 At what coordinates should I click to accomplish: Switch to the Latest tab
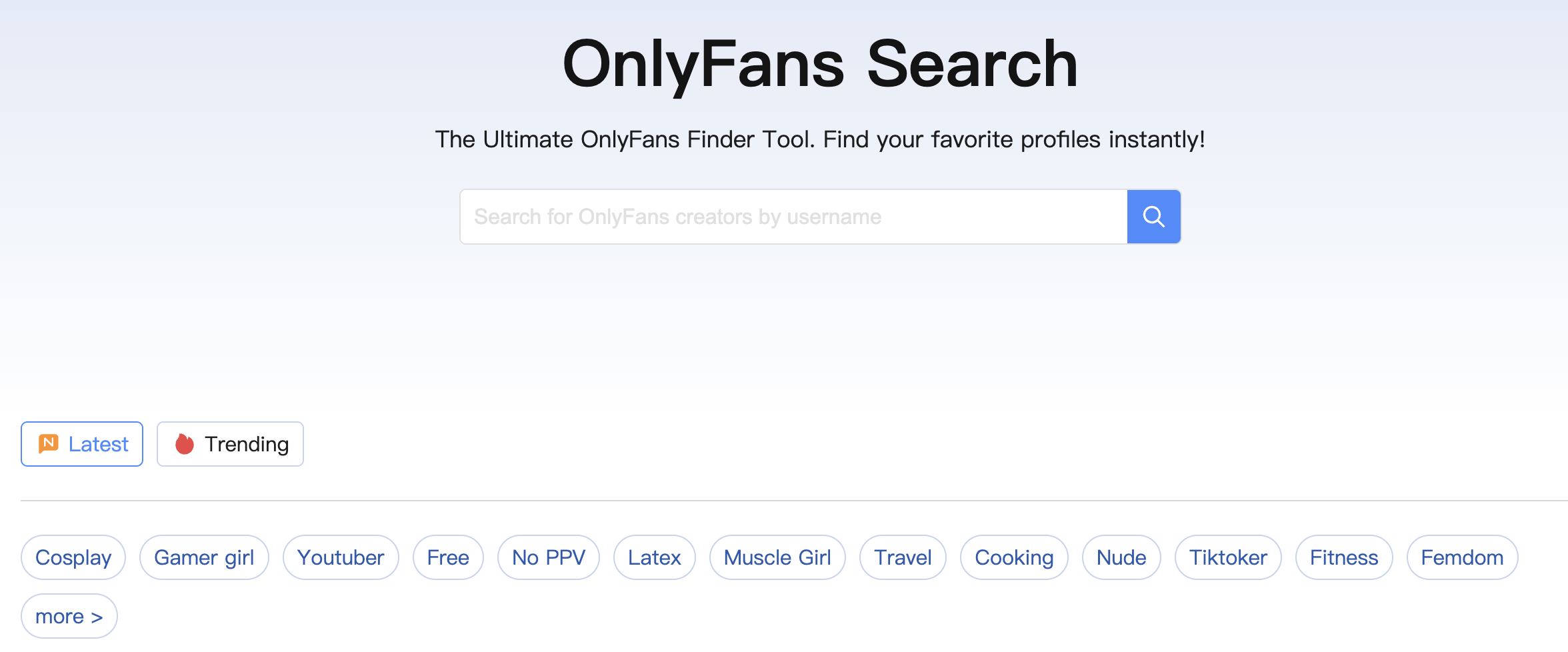coord(82,444)
